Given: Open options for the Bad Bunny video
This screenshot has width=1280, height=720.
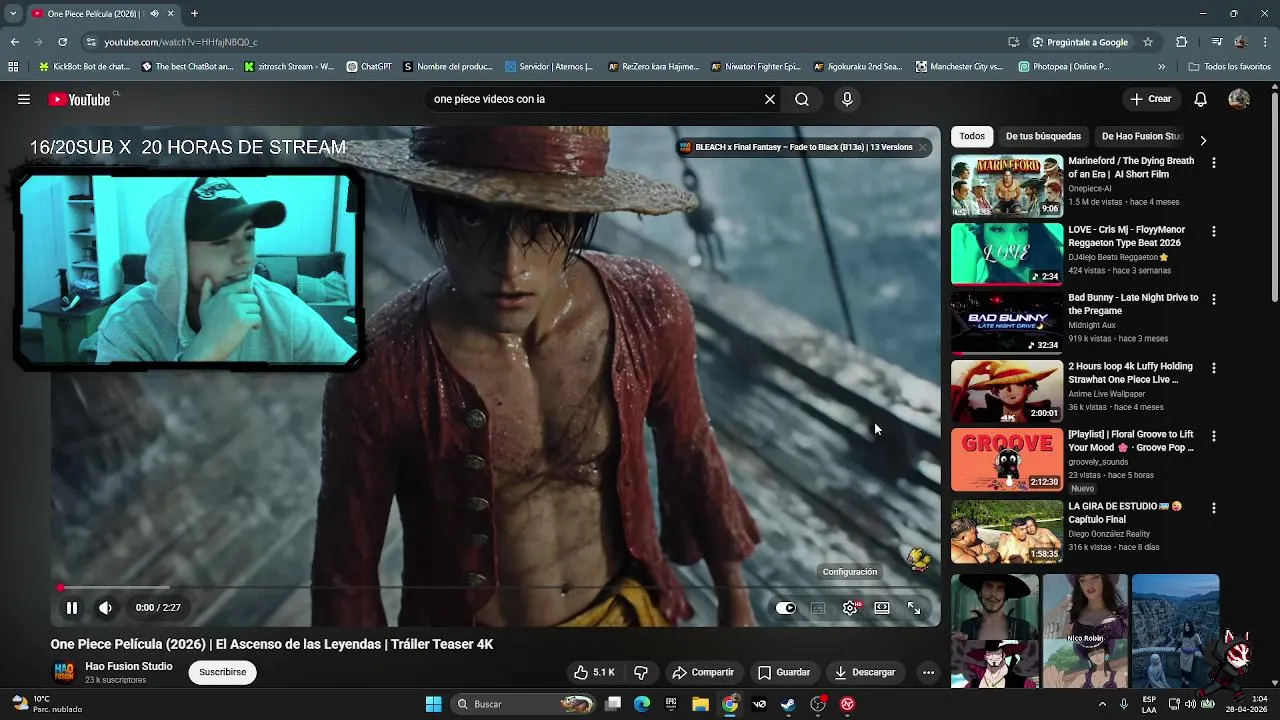Looking at the screenshot, I should [1214, 299].
